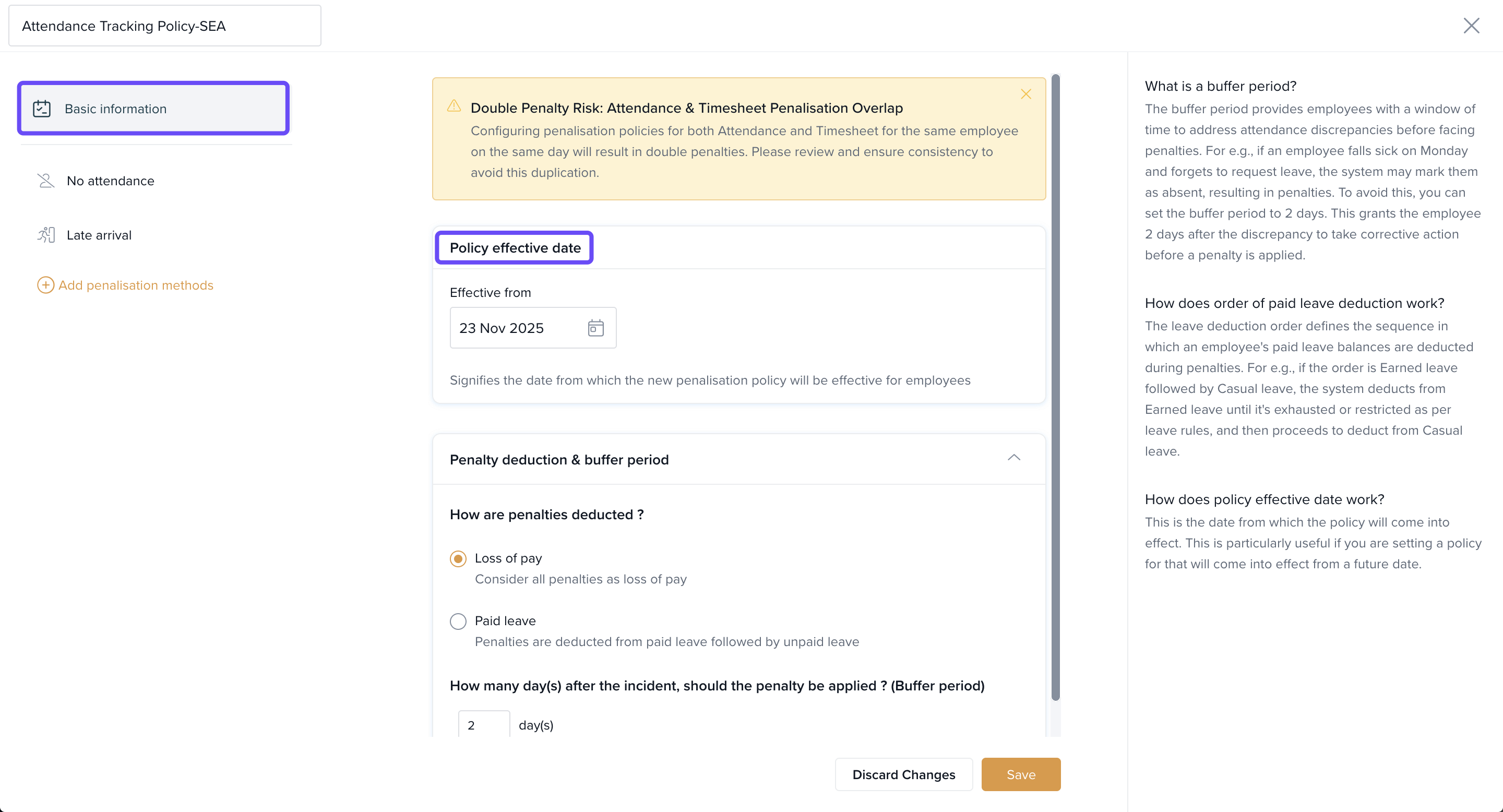Viewport: 1503px width, 812px height.
Task: Click the Save button
Action: [1020, 774]
